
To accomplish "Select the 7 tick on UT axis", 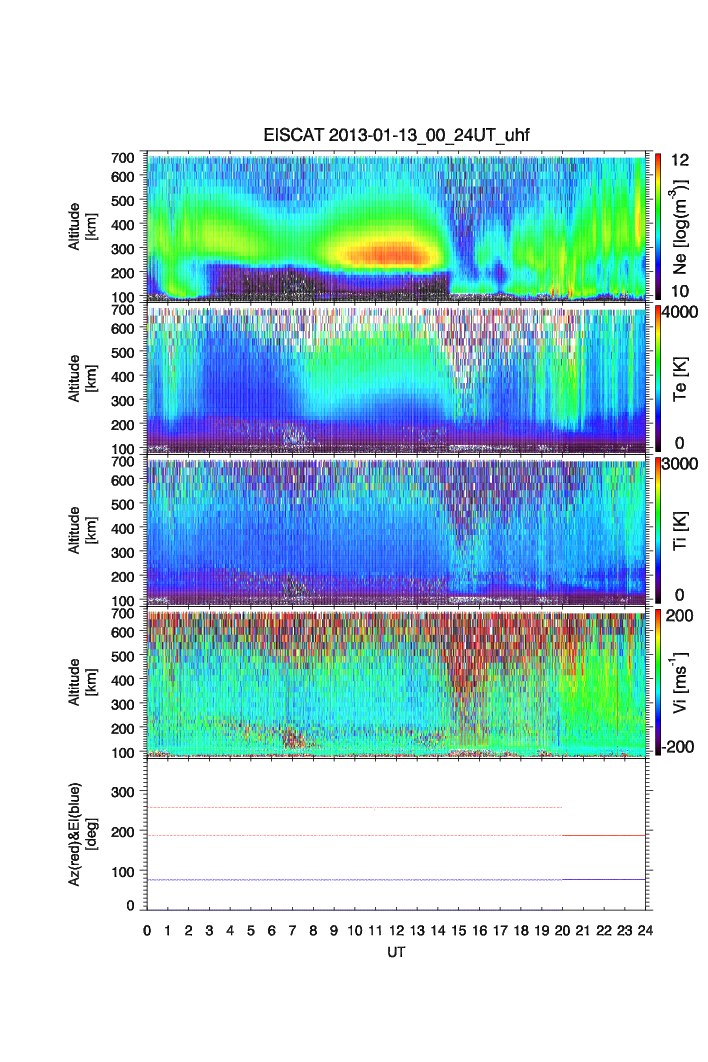I will pos(292,930).
